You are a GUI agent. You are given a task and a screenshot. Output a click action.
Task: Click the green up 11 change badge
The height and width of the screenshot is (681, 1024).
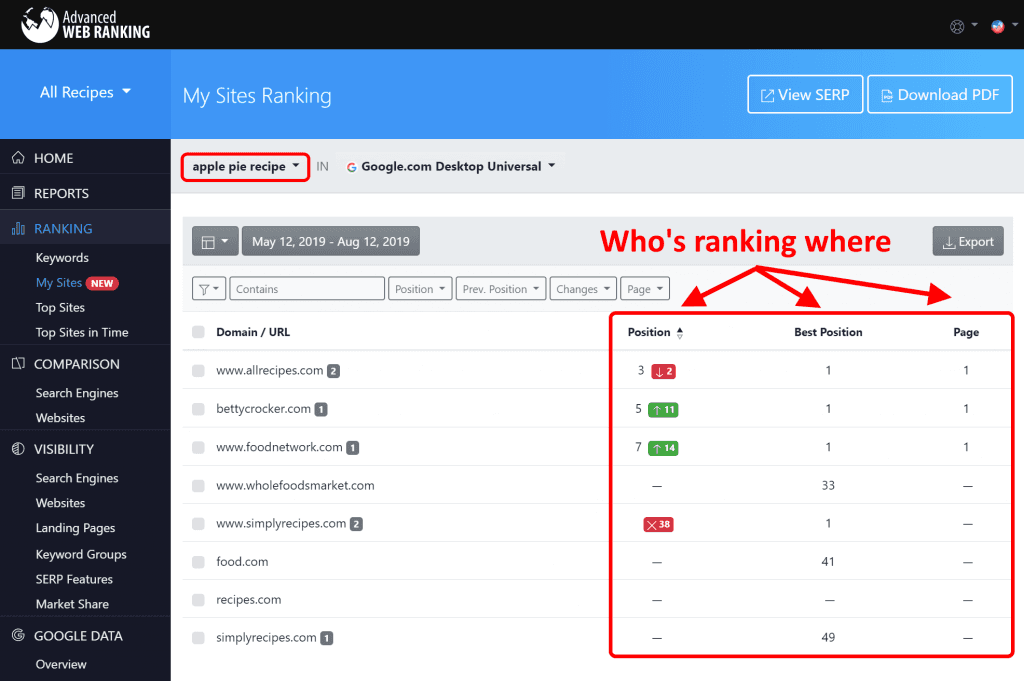[663, 410]
